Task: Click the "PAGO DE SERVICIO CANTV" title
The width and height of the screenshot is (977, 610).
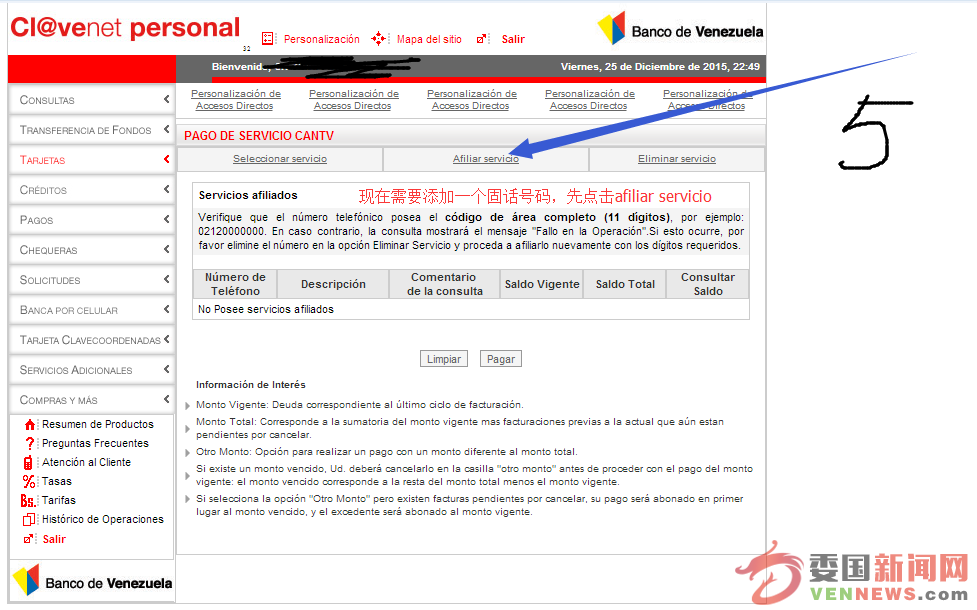Action: click(259, 136)
